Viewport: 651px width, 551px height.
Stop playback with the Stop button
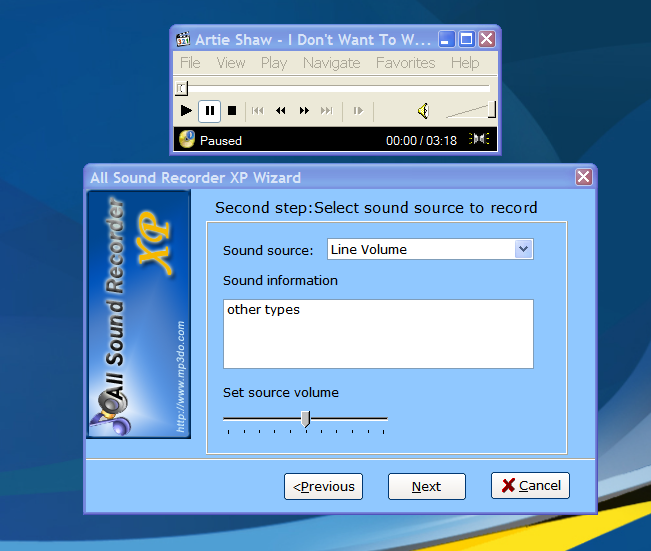232,111
